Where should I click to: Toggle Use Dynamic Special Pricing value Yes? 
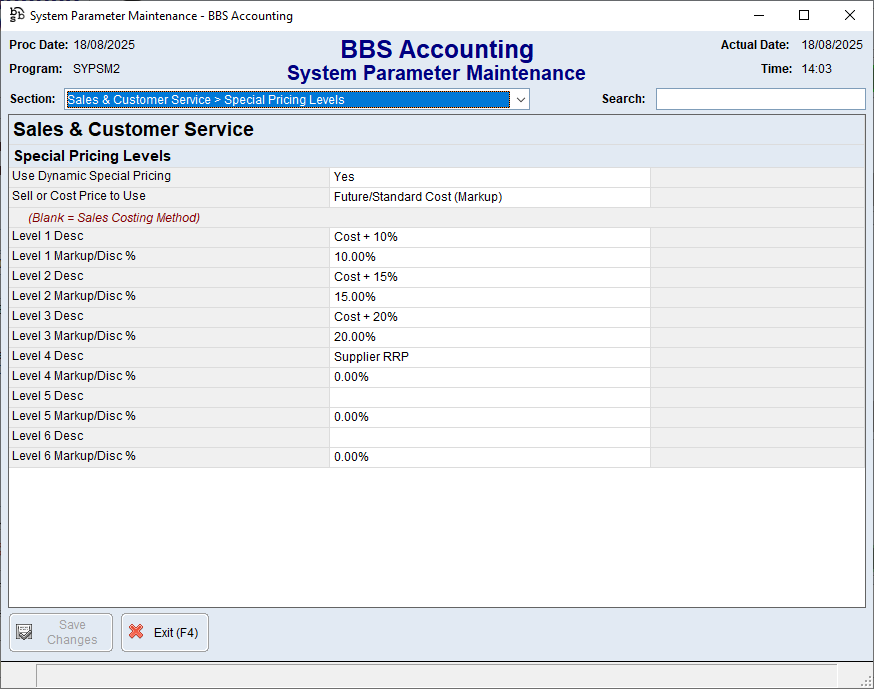[x=489, y=177]
